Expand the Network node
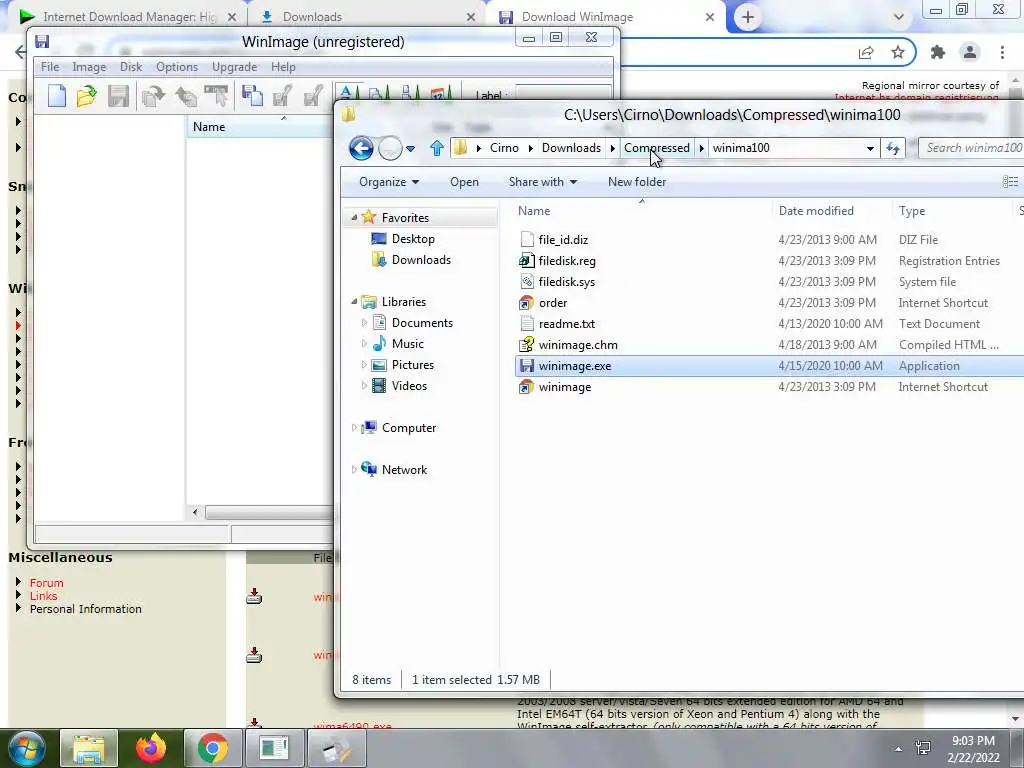This screenshot has height=768, width=1024. tap(354, 470)
